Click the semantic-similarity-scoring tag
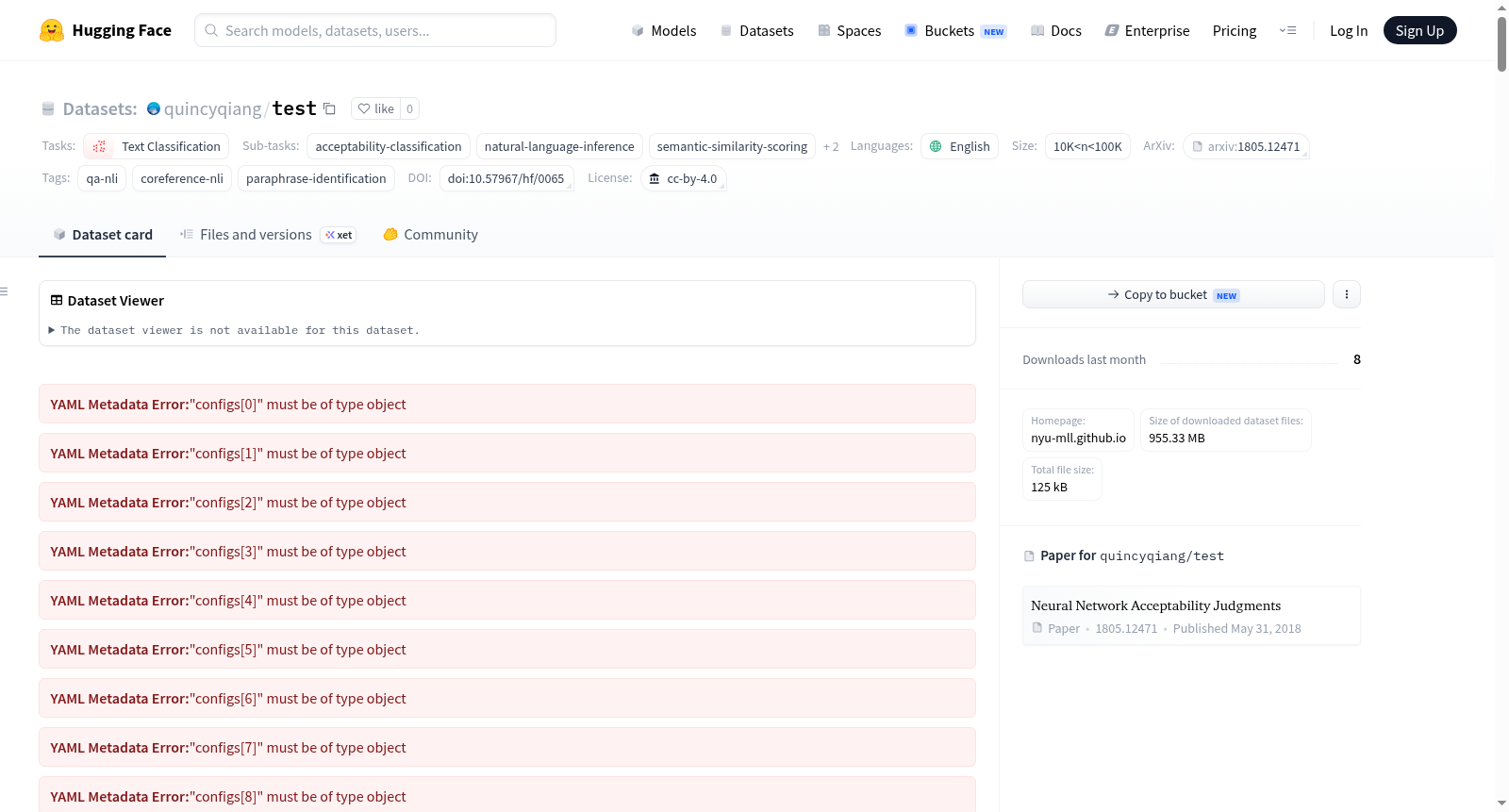1509x812 pixels. tap(732, 146)
